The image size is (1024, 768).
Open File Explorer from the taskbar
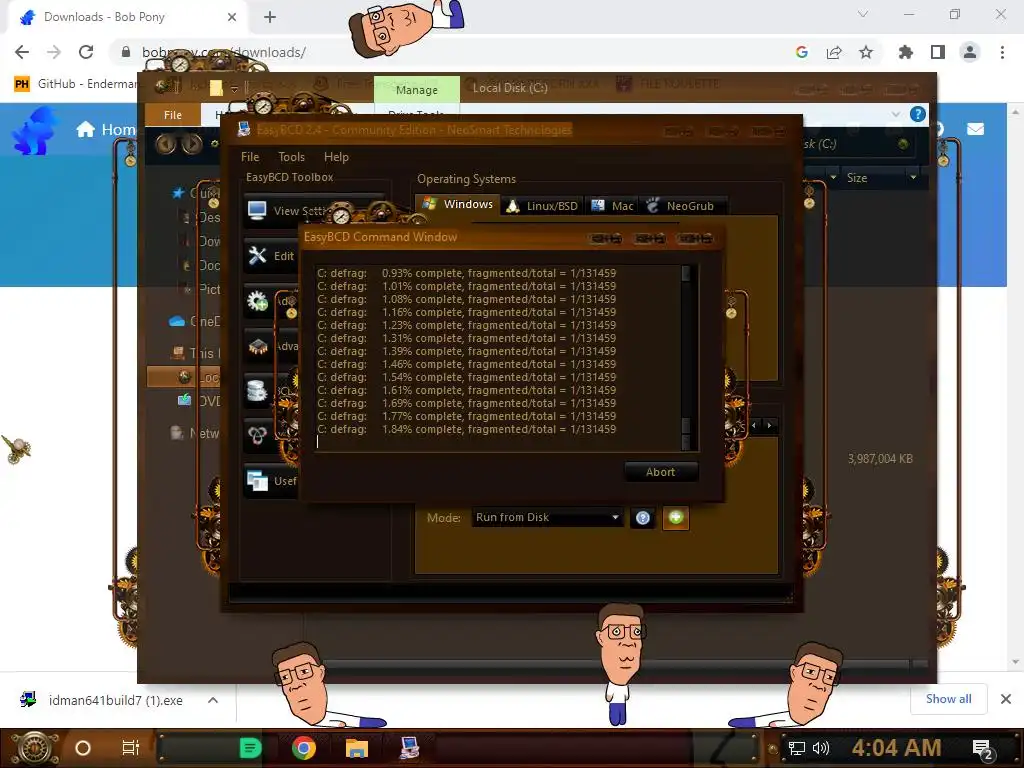357,748
